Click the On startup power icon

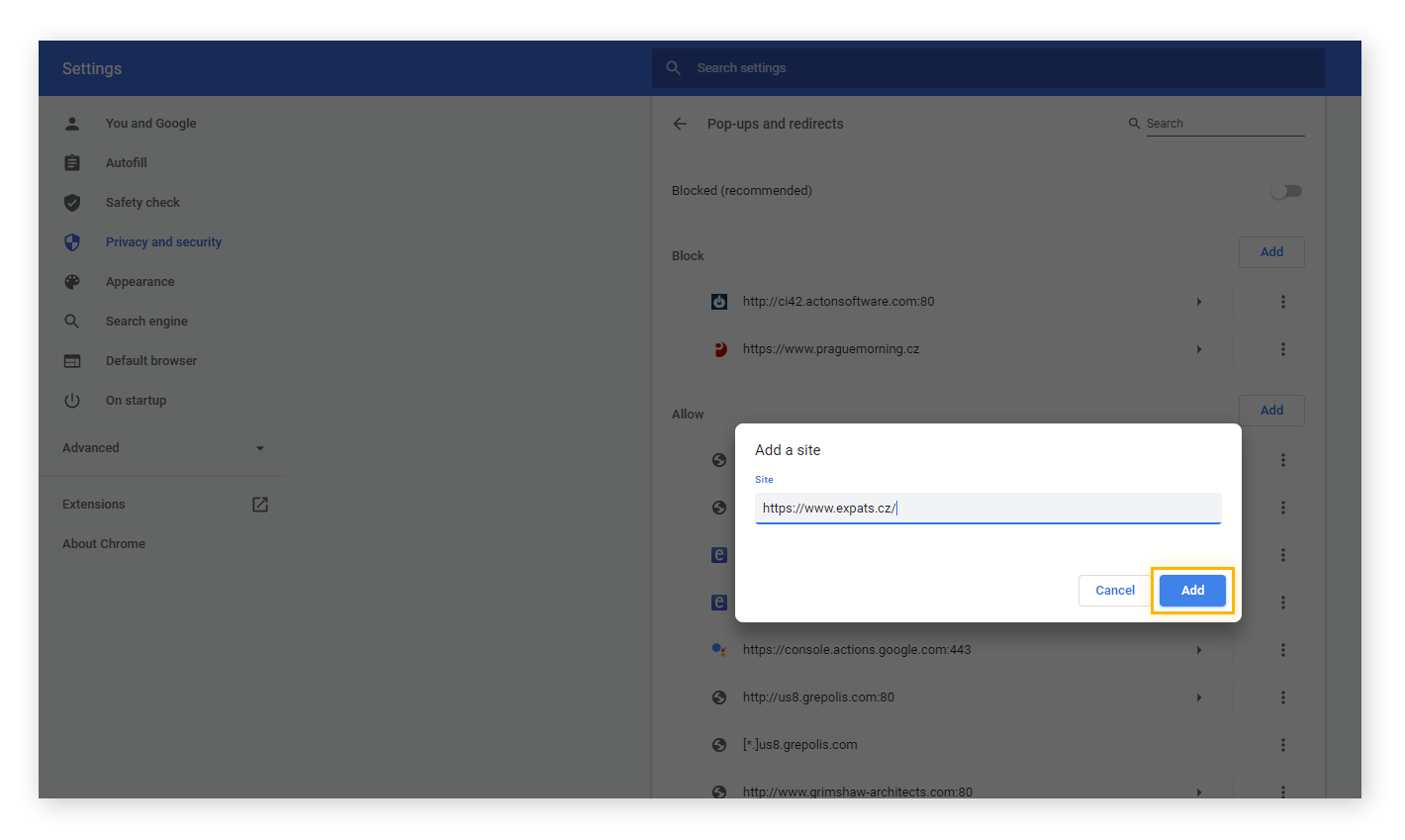[x=72, y=400]
